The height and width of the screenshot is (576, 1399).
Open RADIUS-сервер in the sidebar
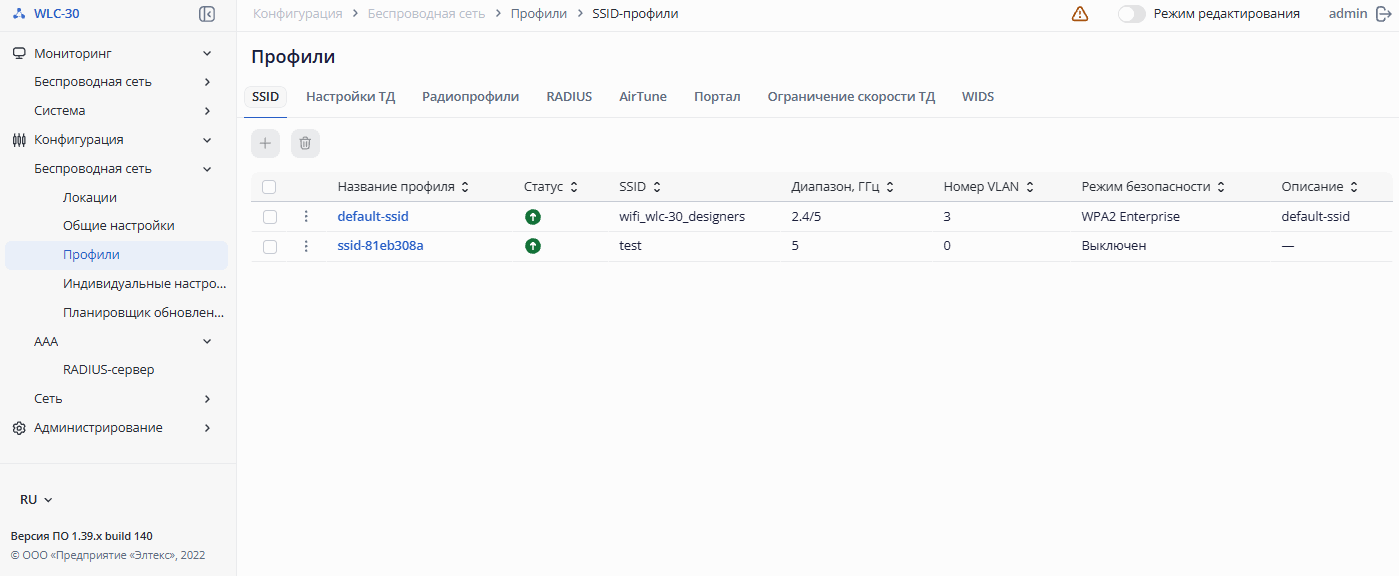coord(109,370)
